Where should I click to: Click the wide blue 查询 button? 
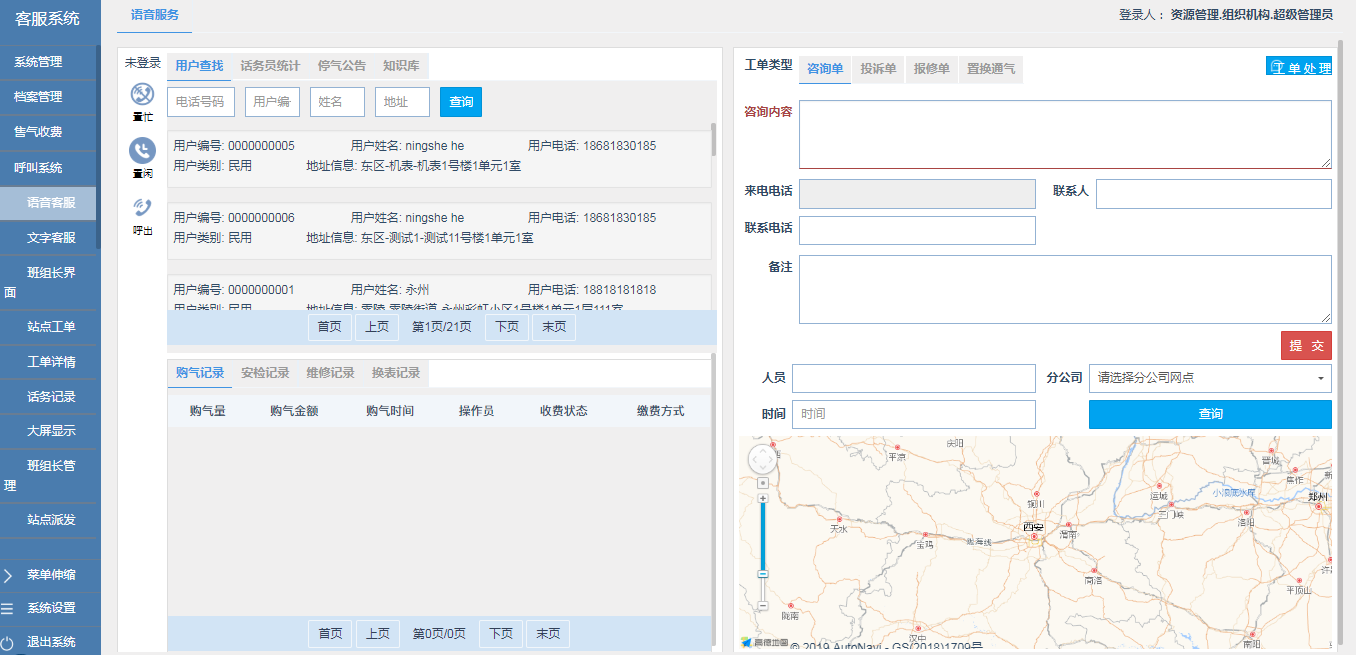(x=1210, y=414)
